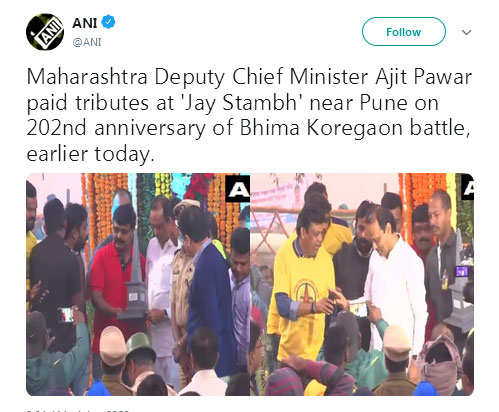The height and width of the screenshot is (412, 499).
Task: Click 'Bhima Koregaon battle' in tweet text
Action: click(x=355, y=128)
